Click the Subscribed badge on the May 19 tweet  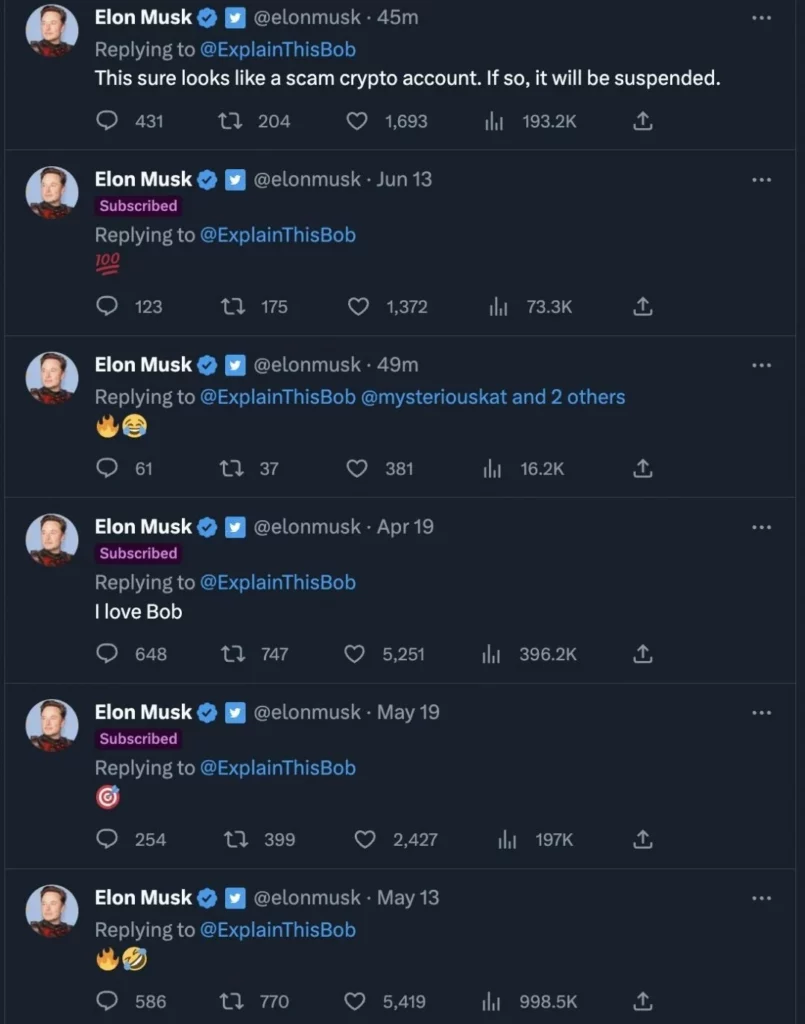pyautogui.click(x=138, y=739)
